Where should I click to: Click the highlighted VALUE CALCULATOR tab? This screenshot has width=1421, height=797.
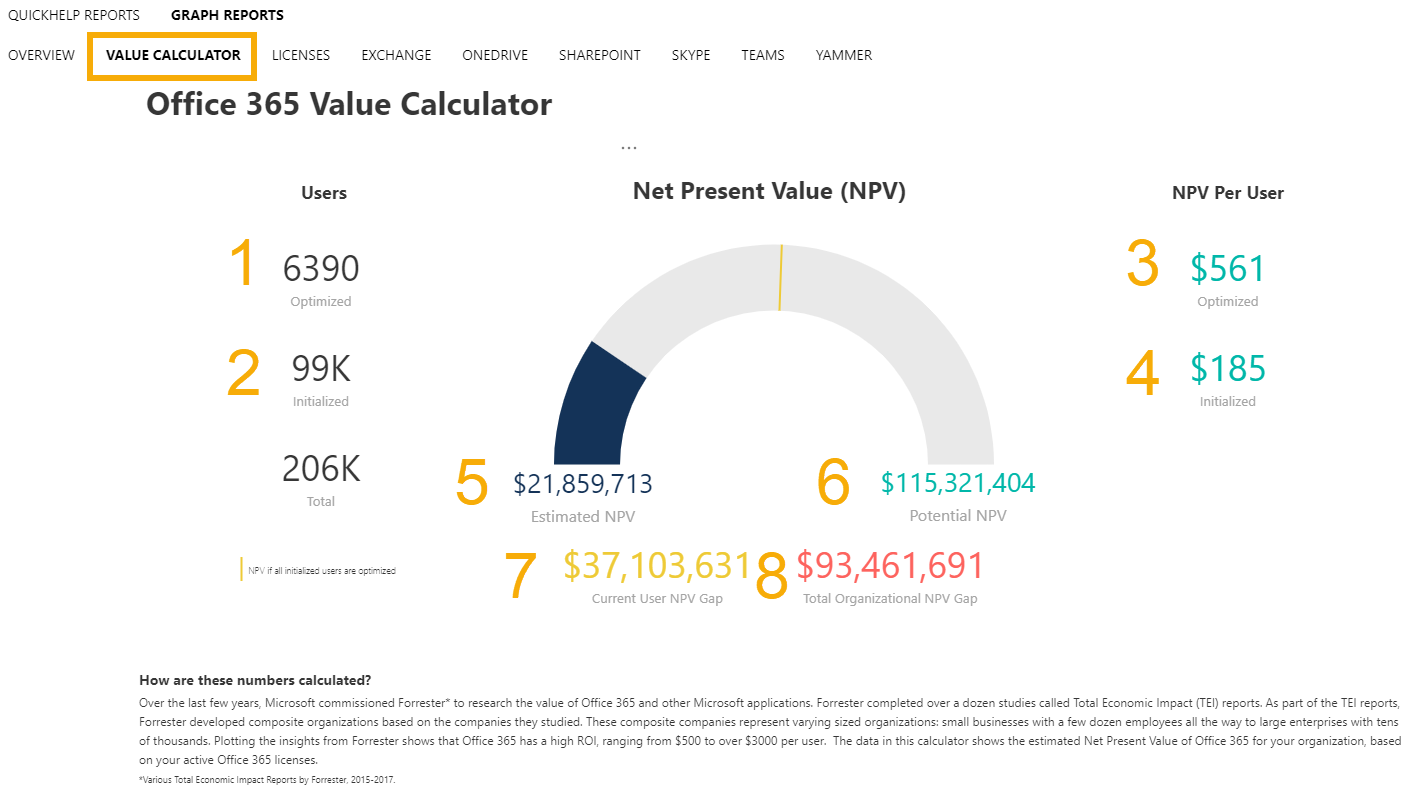(x=171, y=55)
